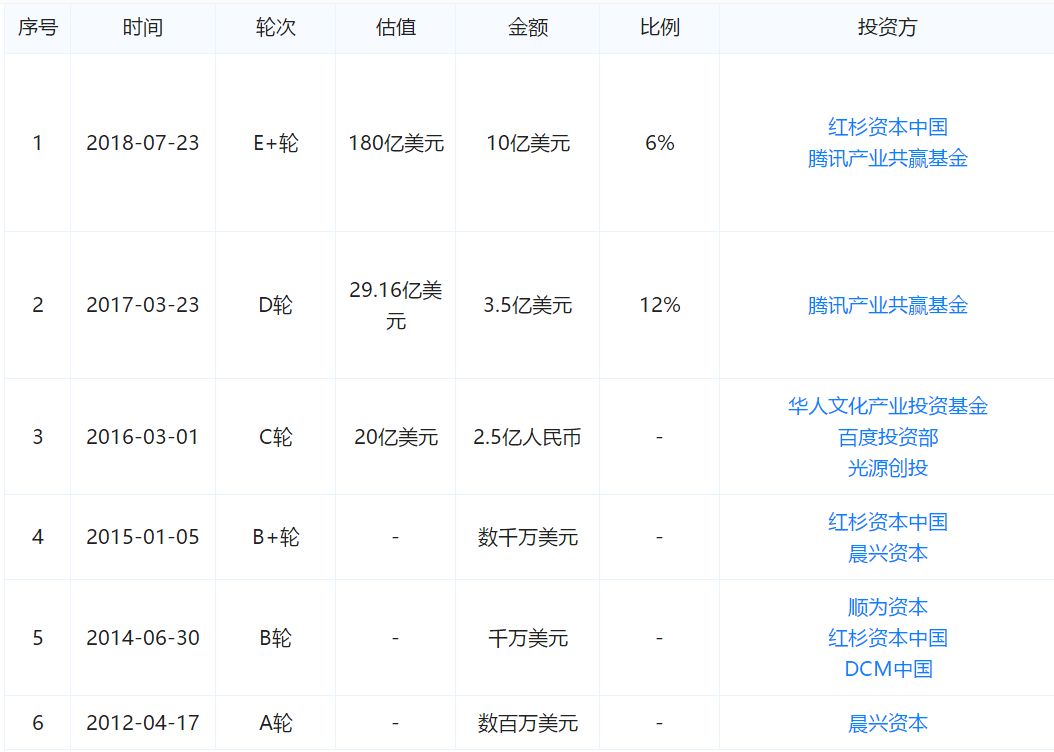Image resolution: width=1054 pixels, height=752 pixels.
Task: Open 腾讯产业共赢基金 link in the D轮 row
Action: (x=887, y=305)
